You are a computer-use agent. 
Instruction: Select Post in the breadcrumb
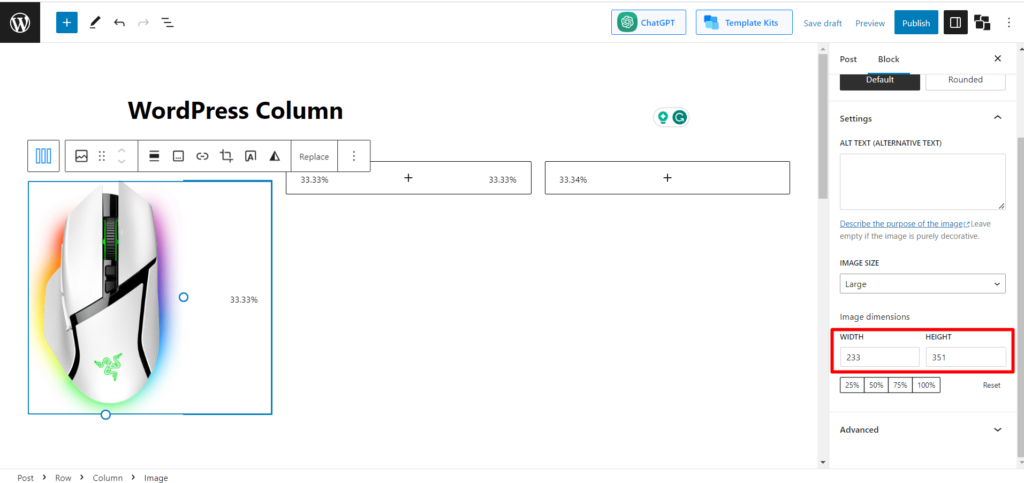click(x=25, y=478)
